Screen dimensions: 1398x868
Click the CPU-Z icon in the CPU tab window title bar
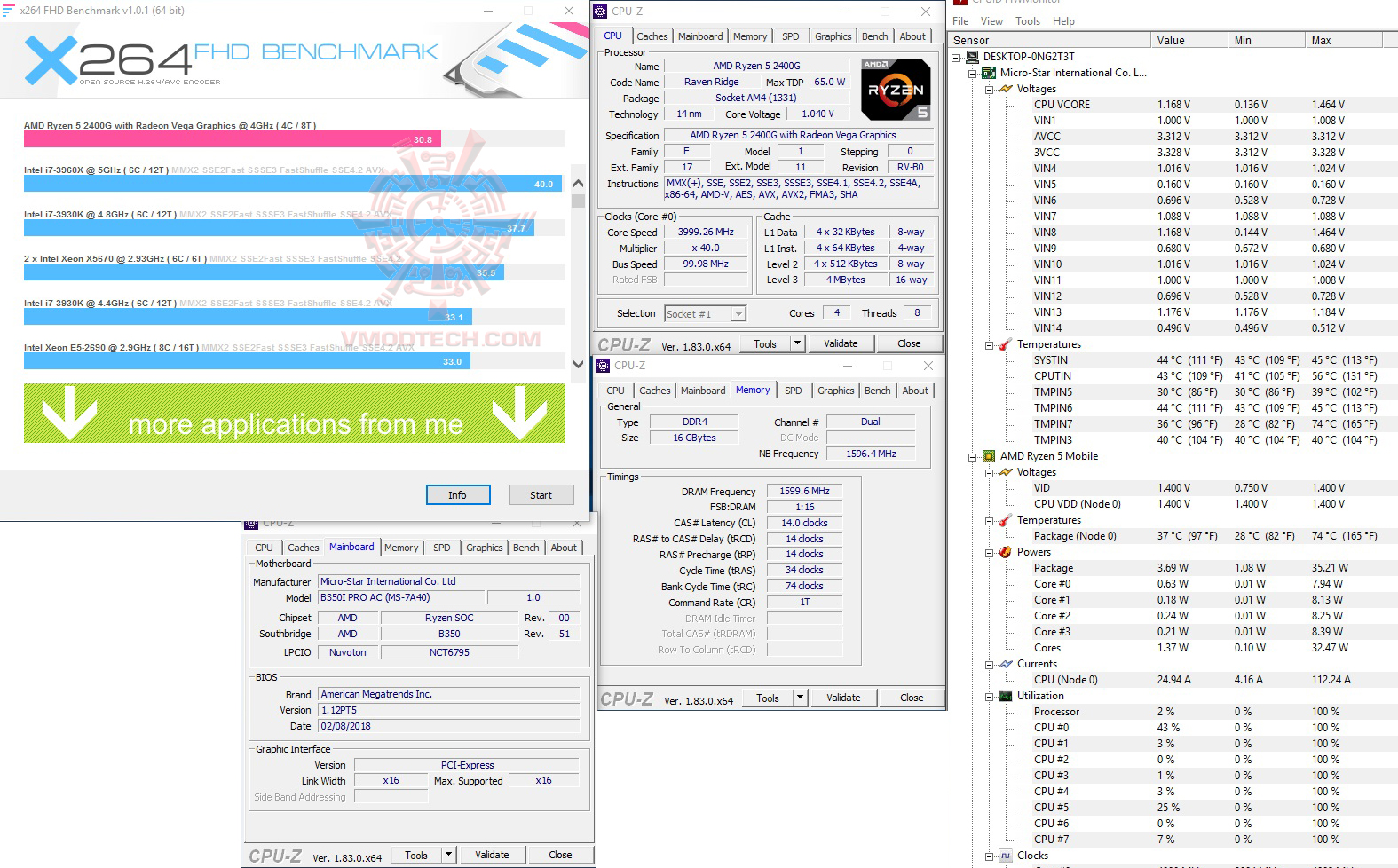tap(601, 12)
